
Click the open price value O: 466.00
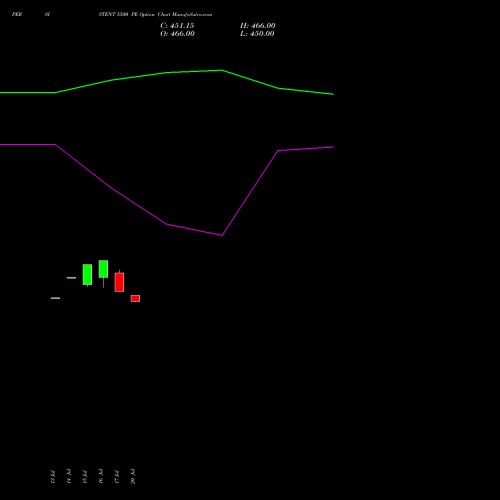click(177, 34)
